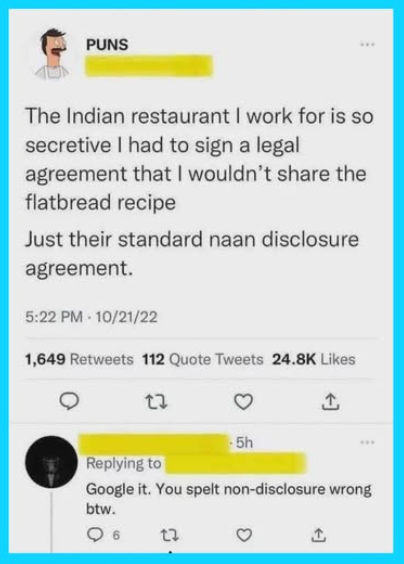Like the reply with its heart icon
The width and height of the screenshot is (404, 564).
[244, 536]
